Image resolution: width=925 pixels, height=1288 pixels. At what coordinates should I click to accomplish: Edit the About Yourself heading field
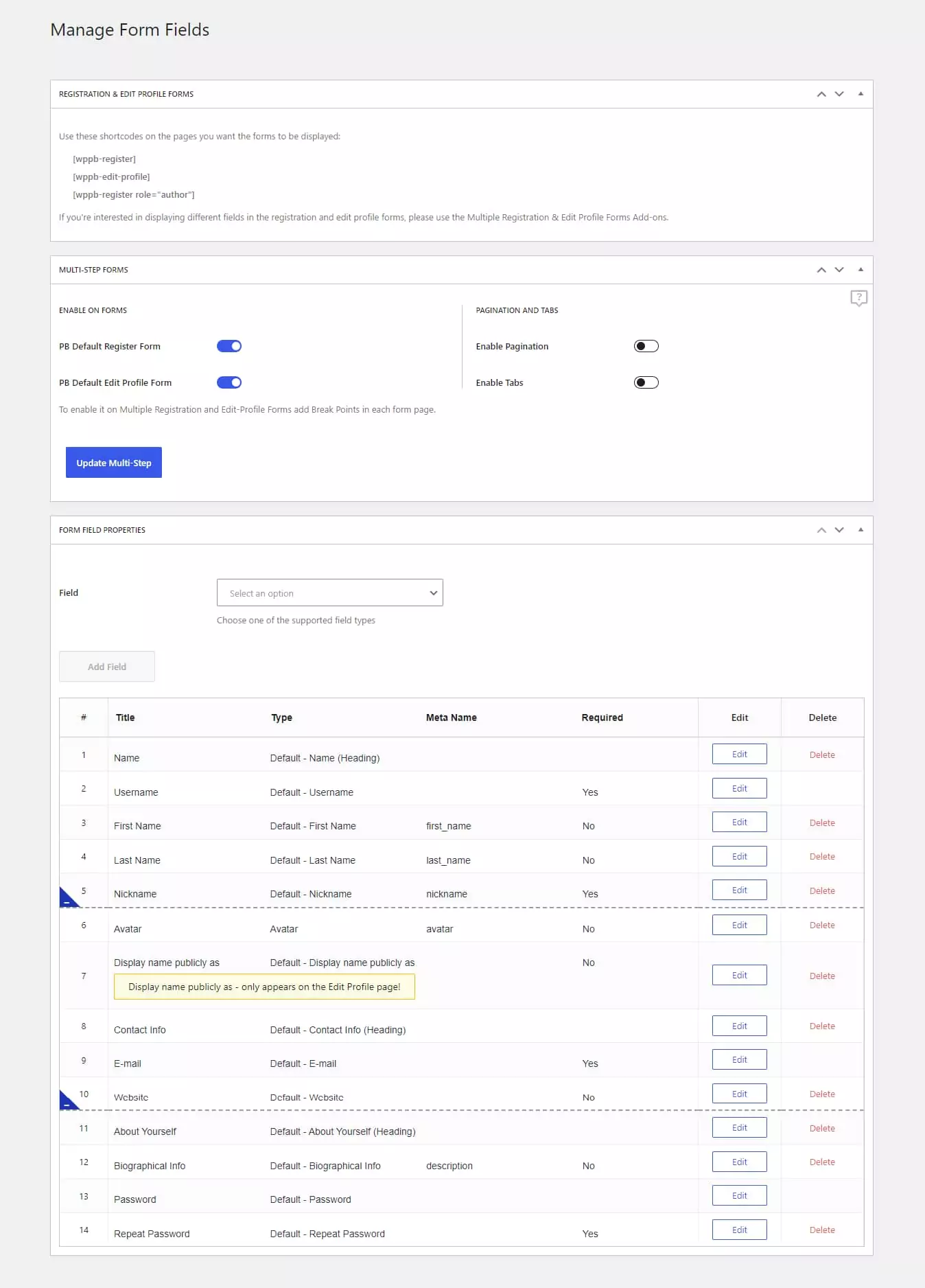pos(739,1127)
